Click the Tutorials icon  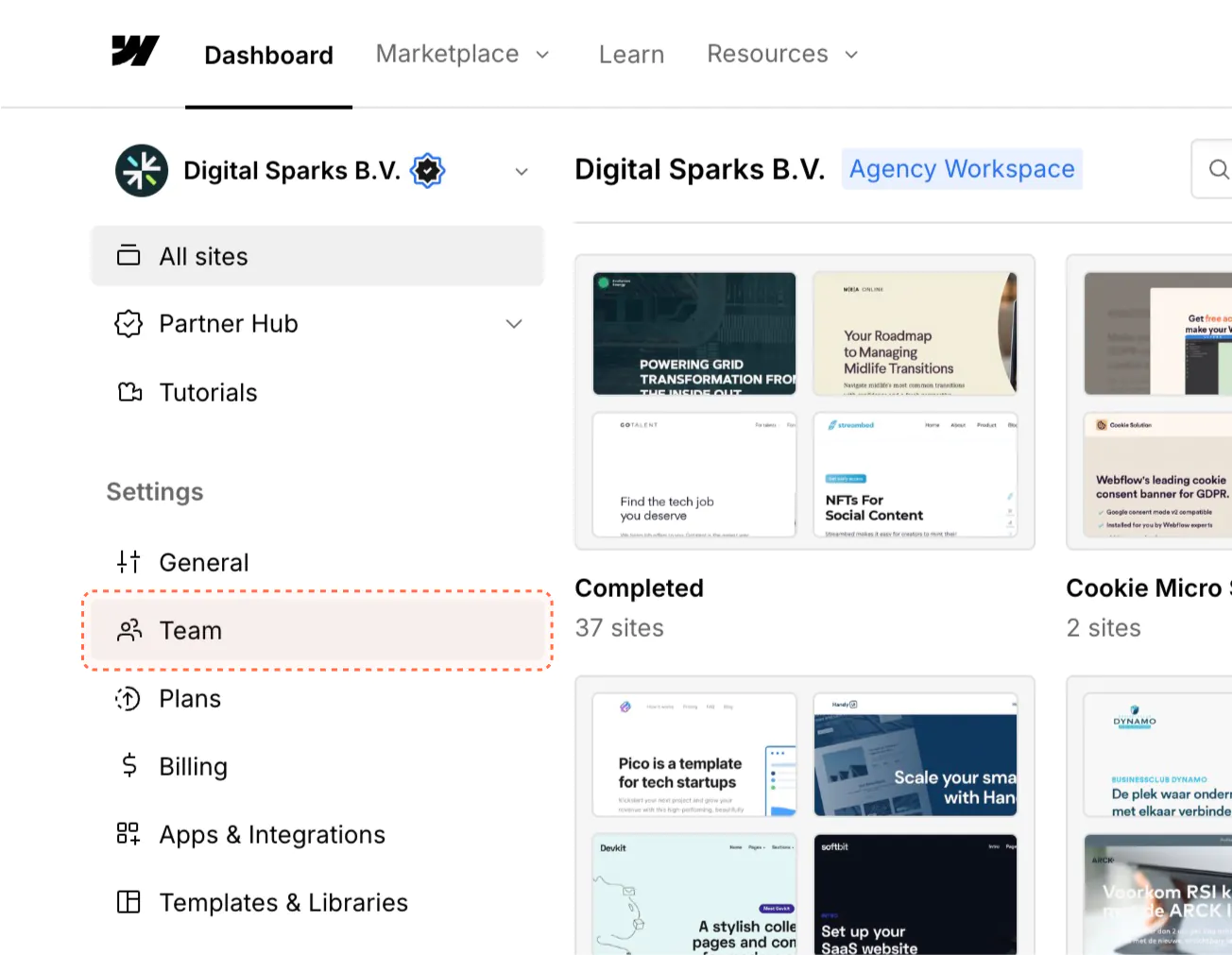129,392
